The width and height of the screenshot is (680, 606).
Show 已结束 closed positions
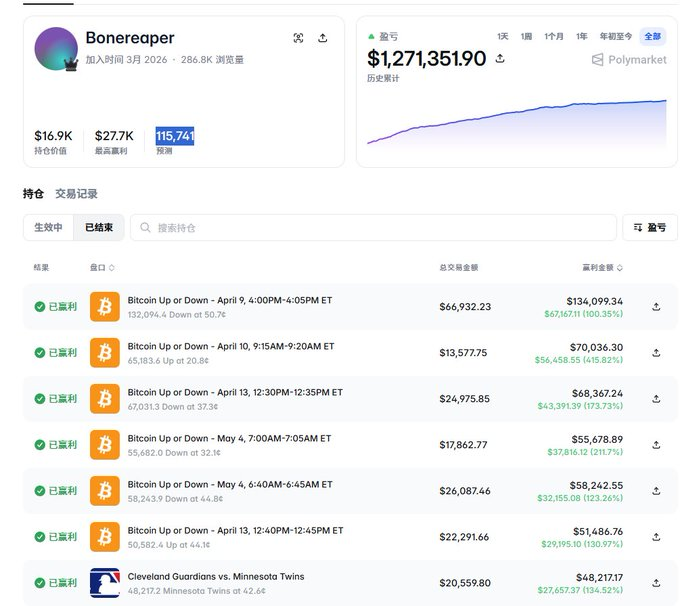[99, 227]
